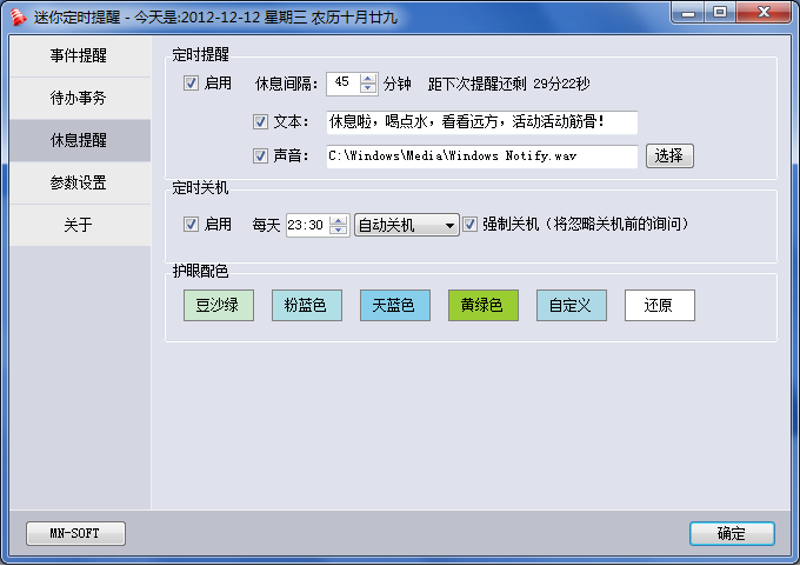The width and height of the screenshot is (800, 566).
Task: Maximize the 迷你定时提醒 window
Action: click(720, 12)
